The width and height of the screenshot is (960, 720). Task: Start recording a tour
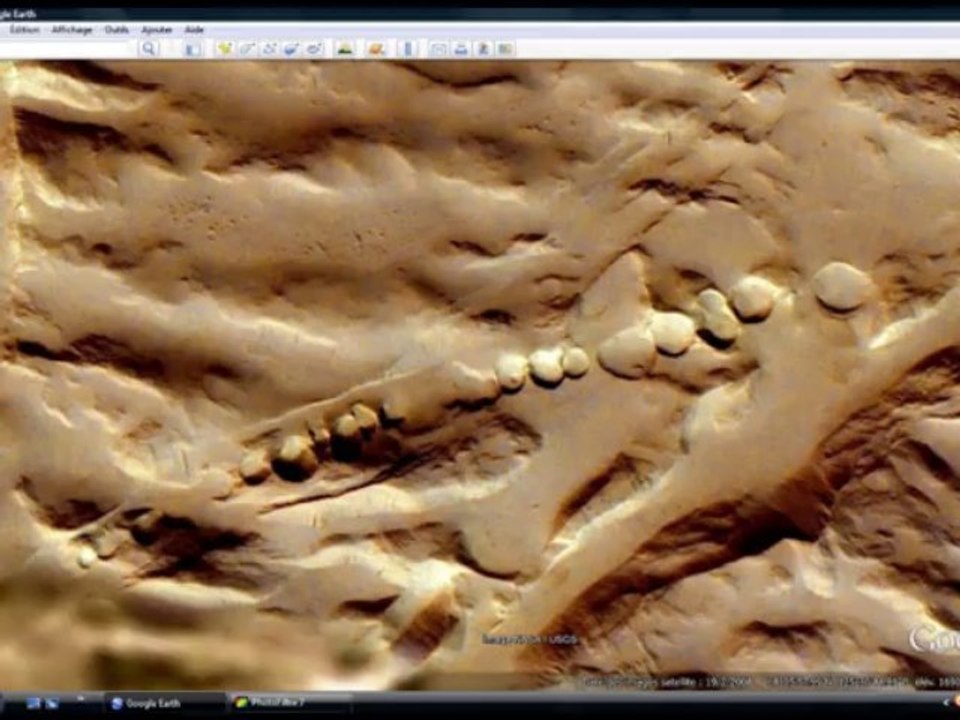[x=314, y=48]
